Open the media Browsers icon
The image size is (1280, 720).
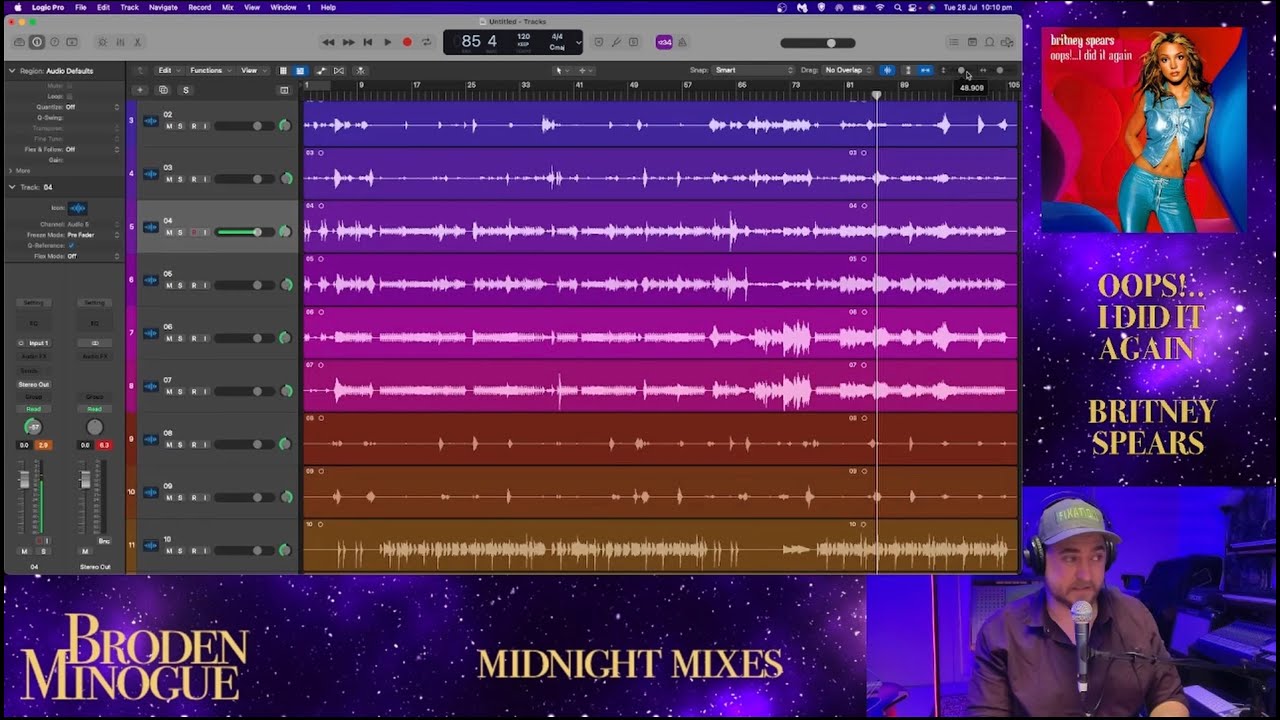pyautogui.click(x=1007, y=42)
